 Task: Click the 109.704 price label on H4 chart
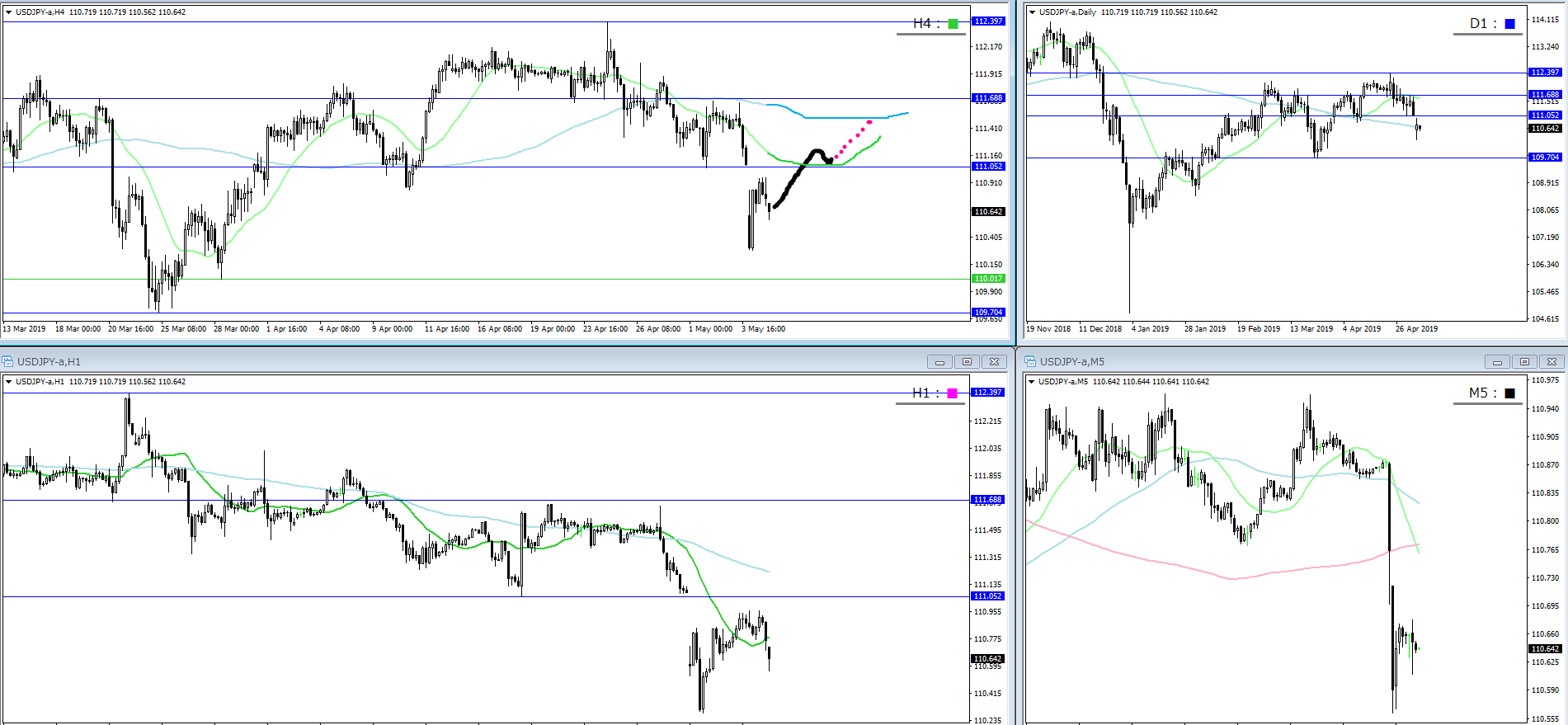click(988, 313)
